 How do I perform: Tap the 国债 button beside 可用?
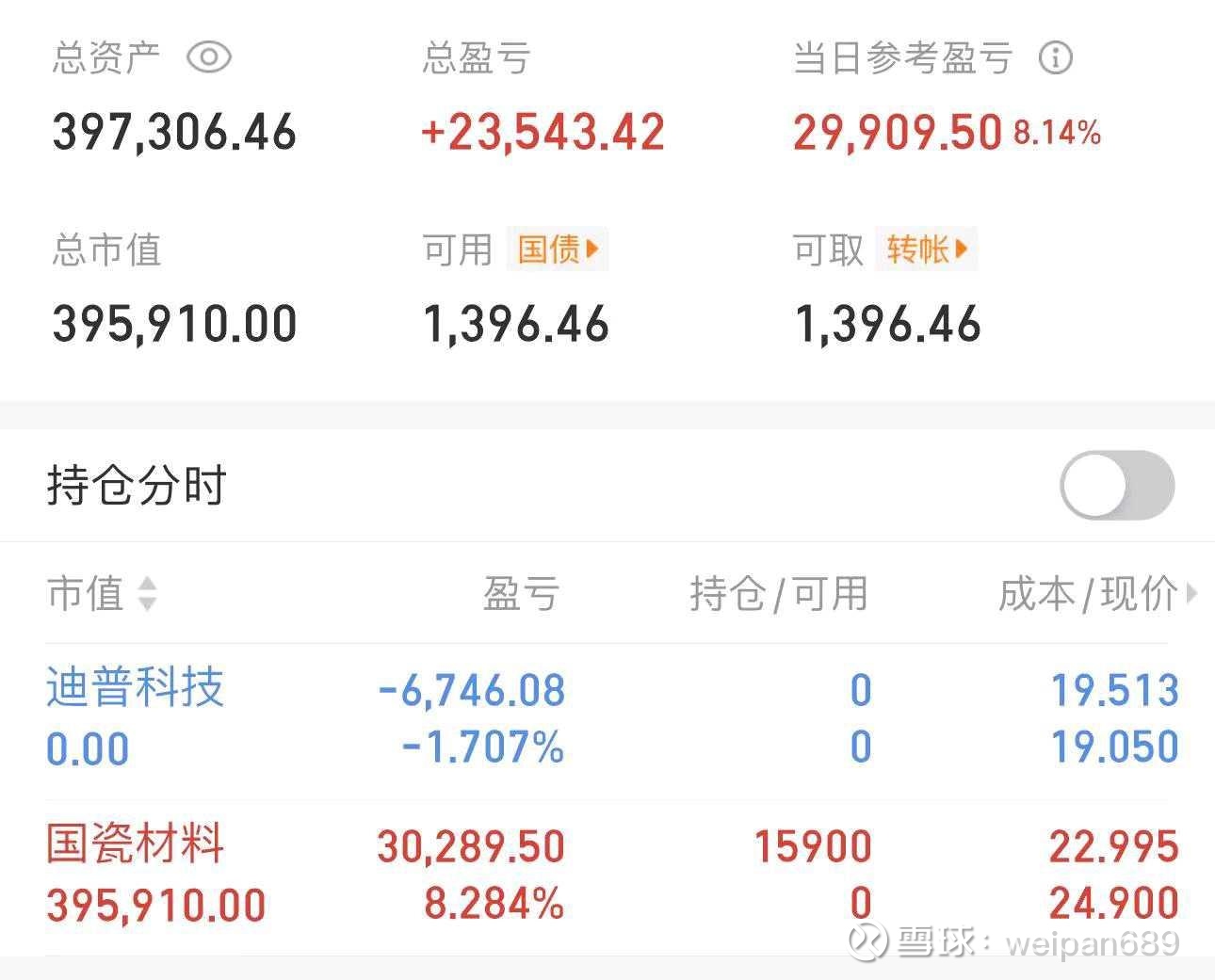click(558, 249)
